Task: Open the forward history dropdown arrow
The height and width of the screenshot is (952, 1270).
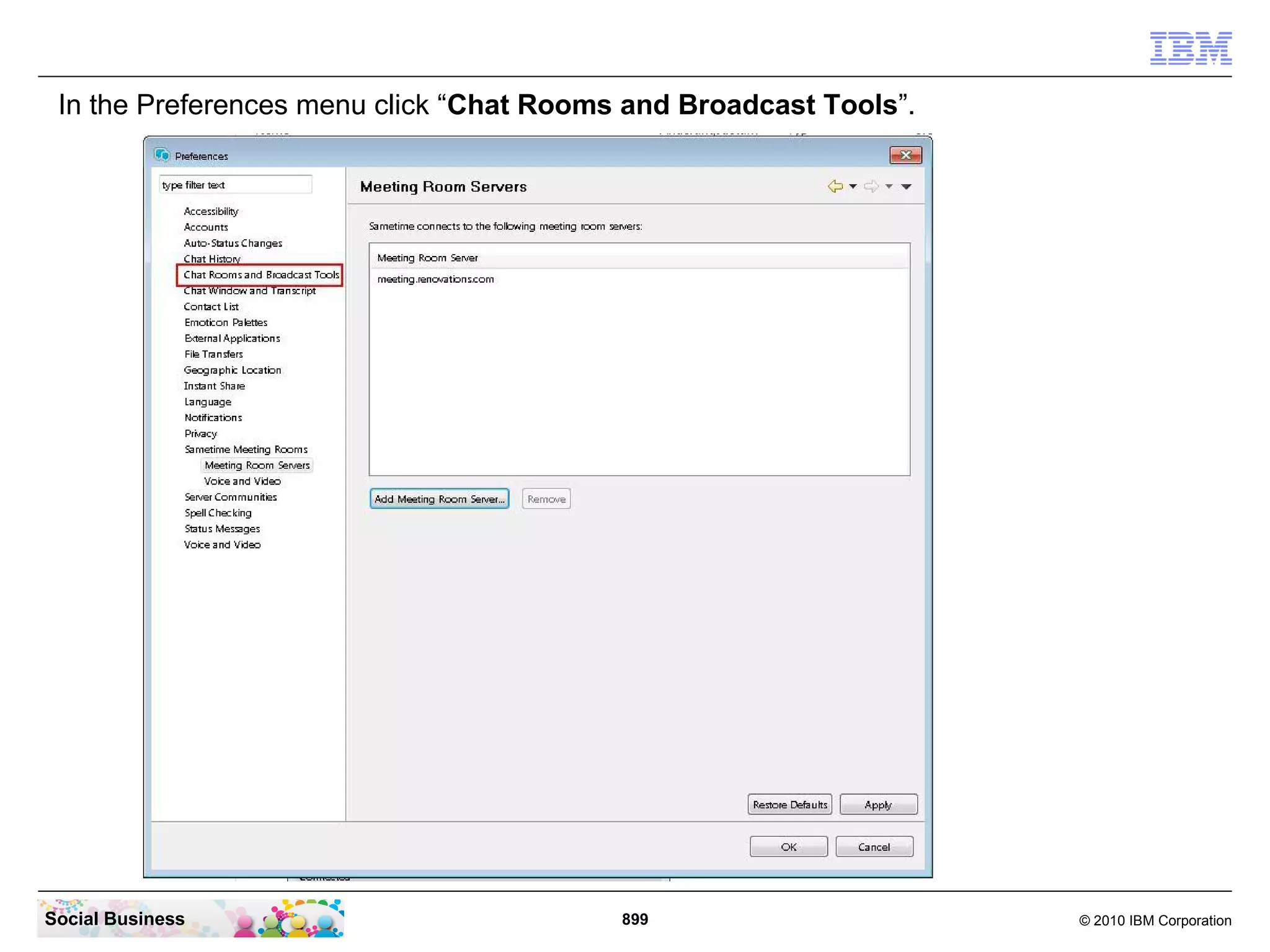Action: coord(889,187)
